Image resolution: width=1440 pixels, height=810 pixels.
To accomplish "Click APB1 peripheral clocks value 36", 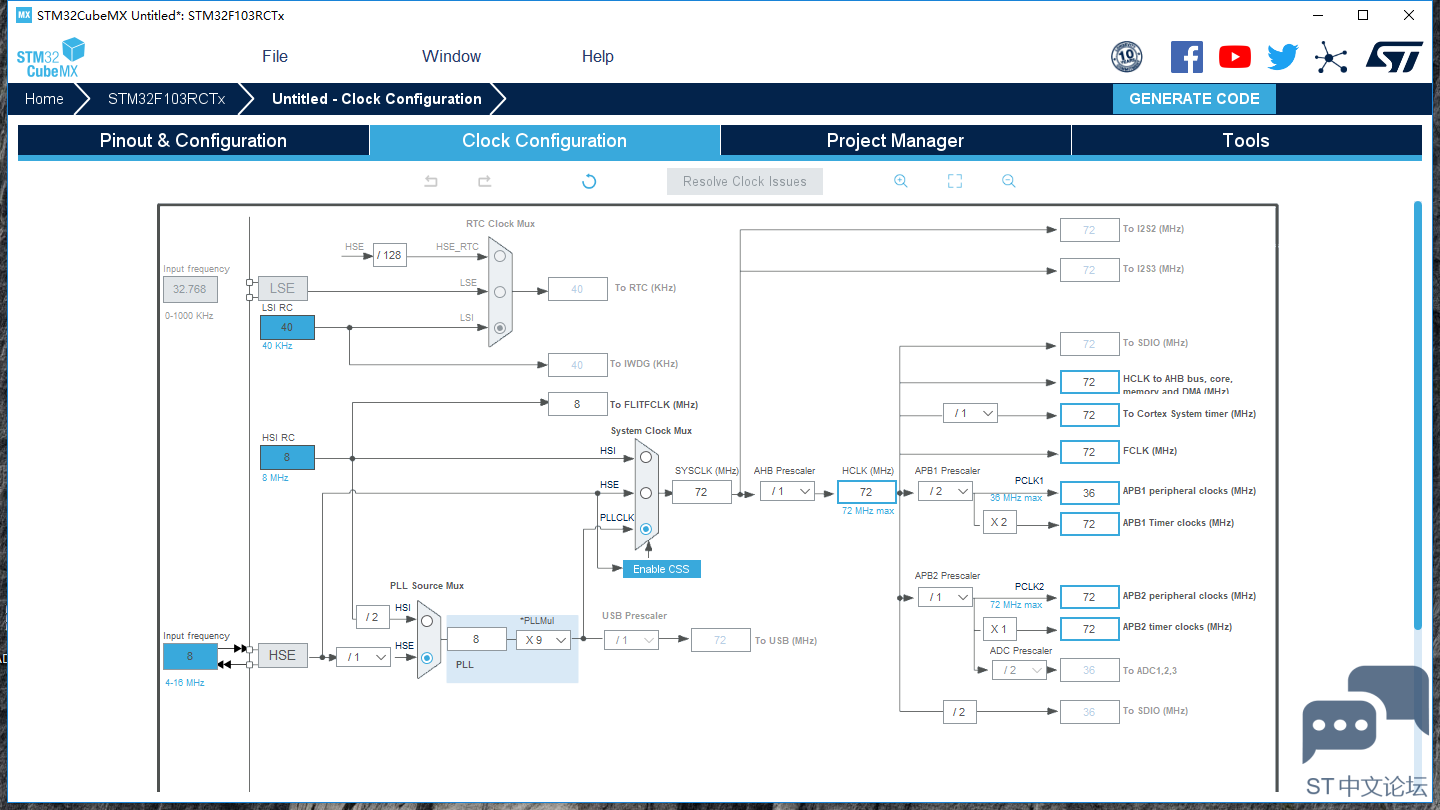I will [1089, 492].
